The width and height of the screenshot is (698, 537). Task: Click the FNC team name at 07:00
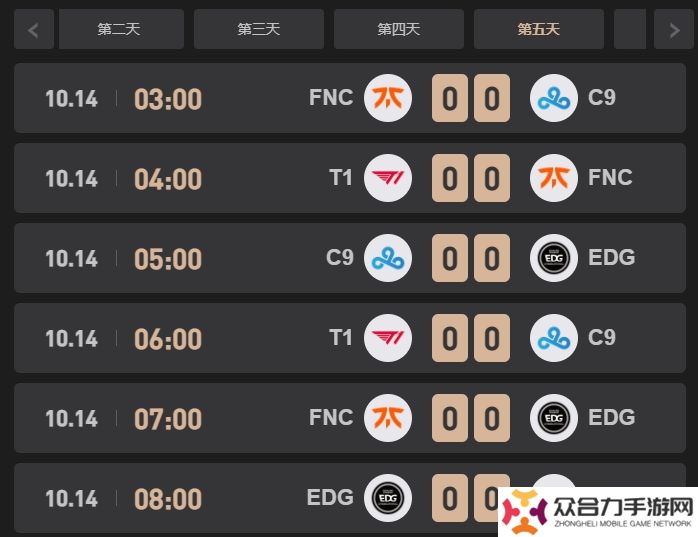331,418
